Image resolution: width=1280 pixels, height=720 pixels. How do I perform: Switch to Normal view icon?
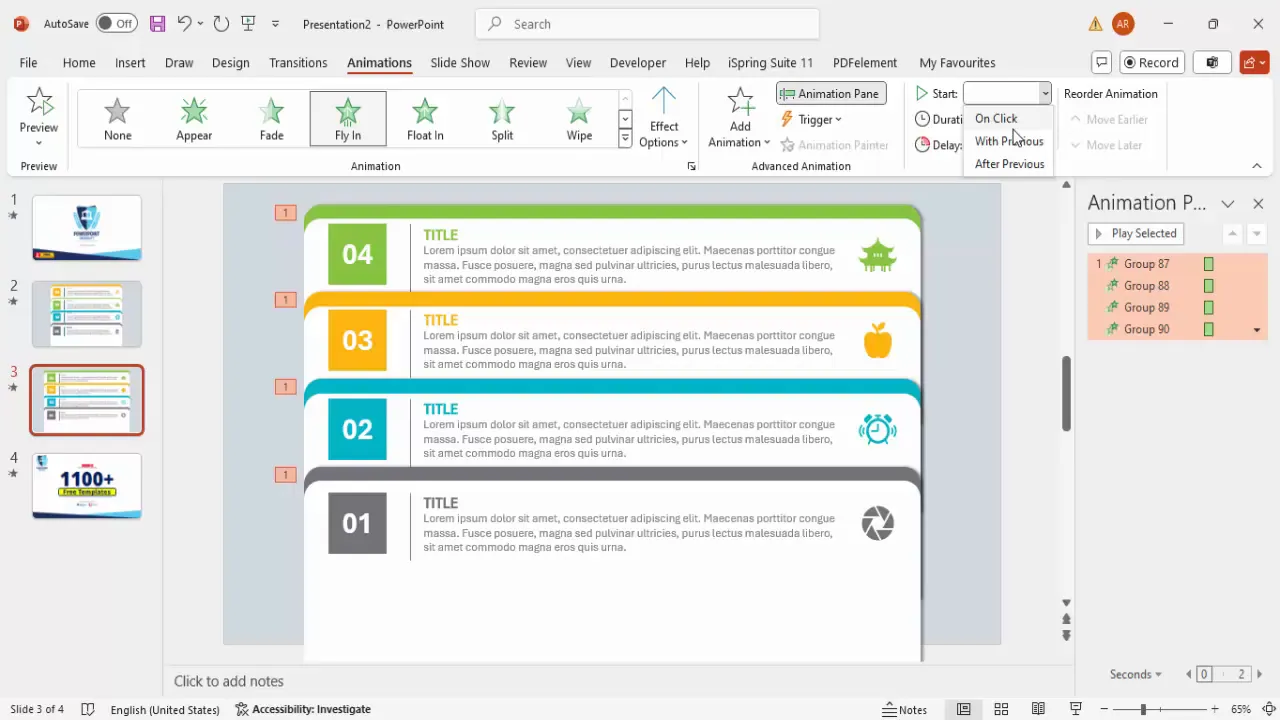tap(963, 709)
